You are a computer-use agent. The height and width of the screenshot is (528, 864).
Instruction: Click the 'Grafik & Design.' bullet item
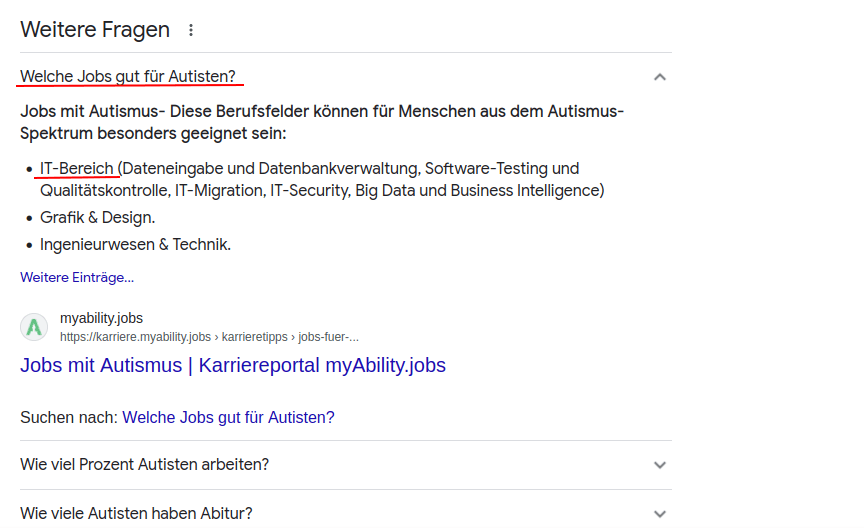coord(98,218)
